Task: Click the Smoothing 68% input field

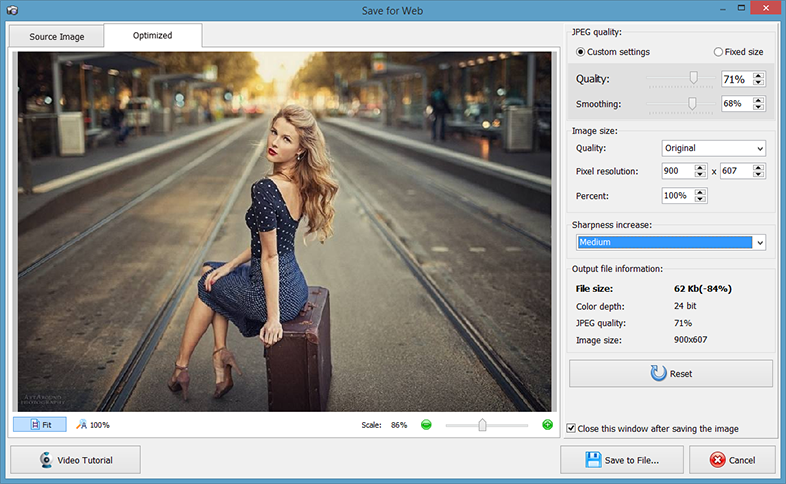Action: [736, 104]
